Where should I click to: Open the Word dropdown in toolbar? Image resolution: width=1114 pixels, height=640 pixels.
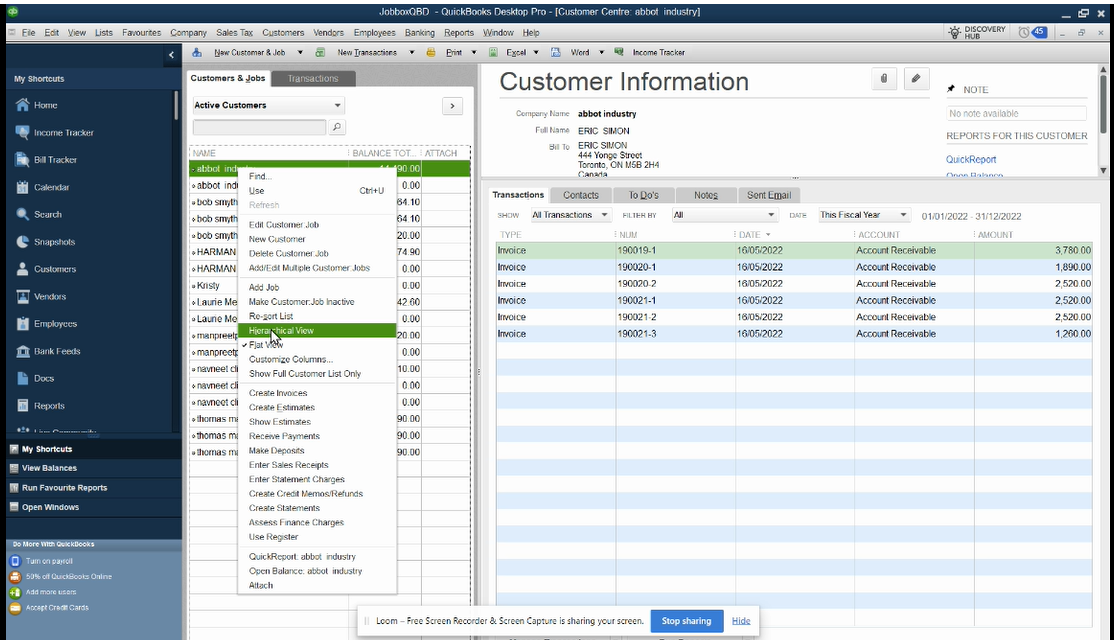coord(601,53)
